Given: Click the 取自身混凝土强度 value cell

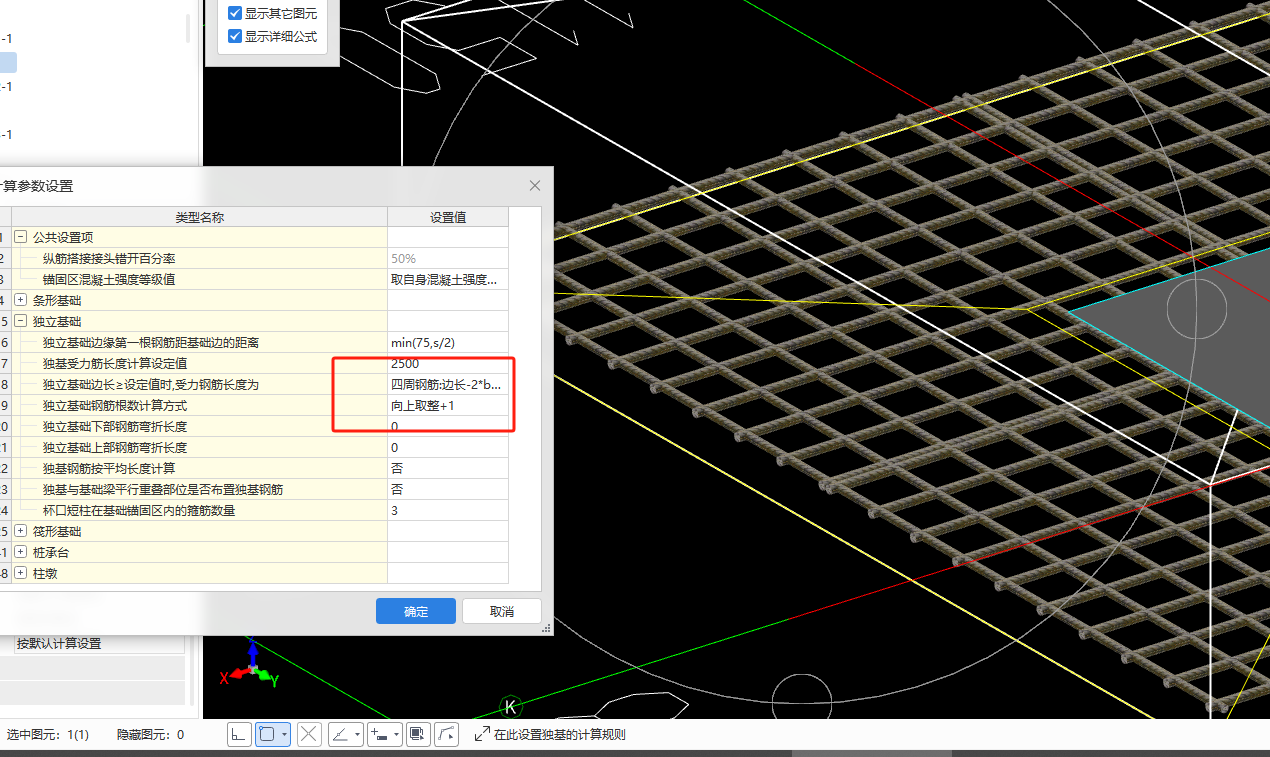Looking at the screenshot, I should point(448,279).
